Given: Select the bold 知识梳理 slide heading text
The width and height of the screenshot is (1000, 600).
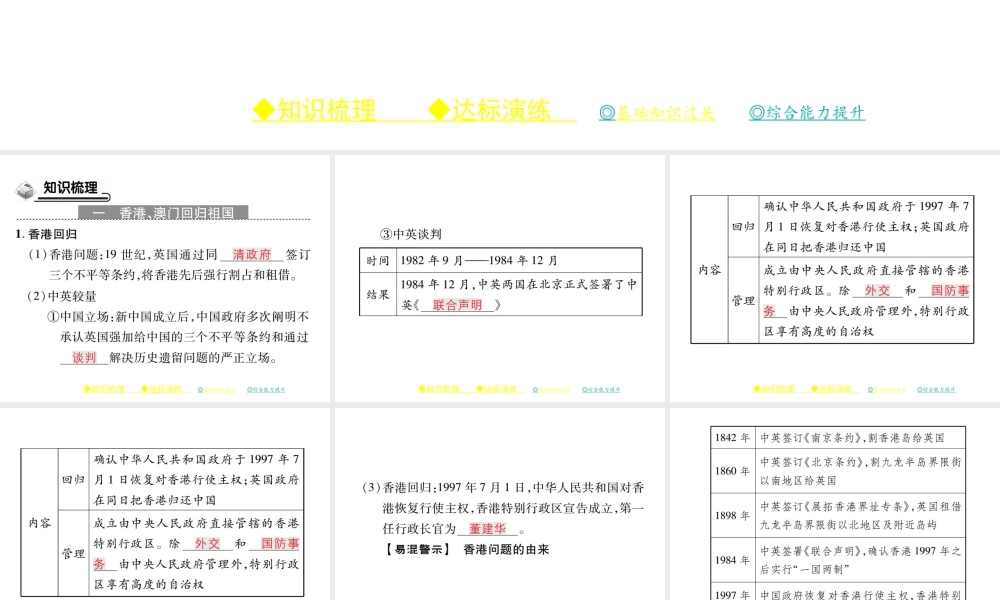Looking at the screenshot, I should click(x=70, y=187).
